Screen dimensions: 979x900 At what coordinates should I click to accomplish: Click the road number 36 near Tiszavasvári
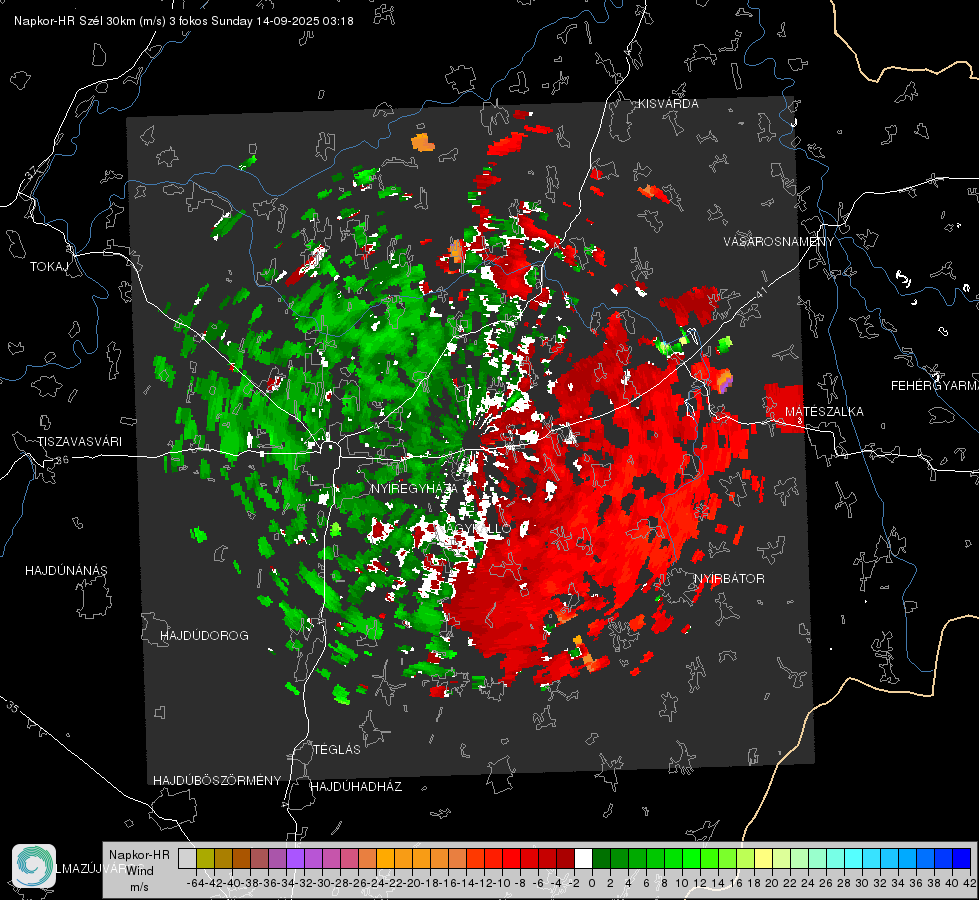pos(62,460)
